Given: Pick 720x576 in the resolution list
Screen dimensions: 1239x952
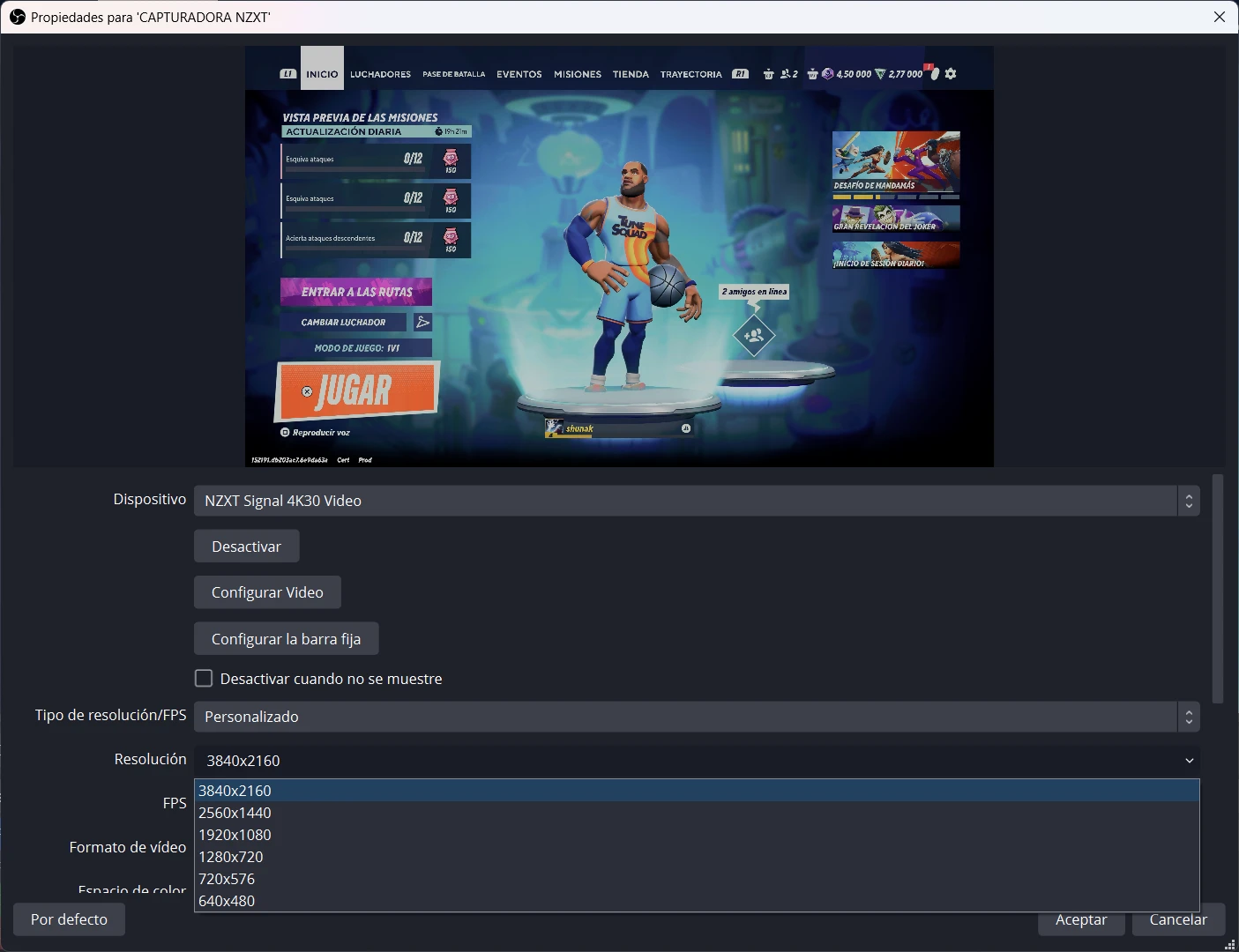Looking at the screenshot, I should [x=697, y=879].
